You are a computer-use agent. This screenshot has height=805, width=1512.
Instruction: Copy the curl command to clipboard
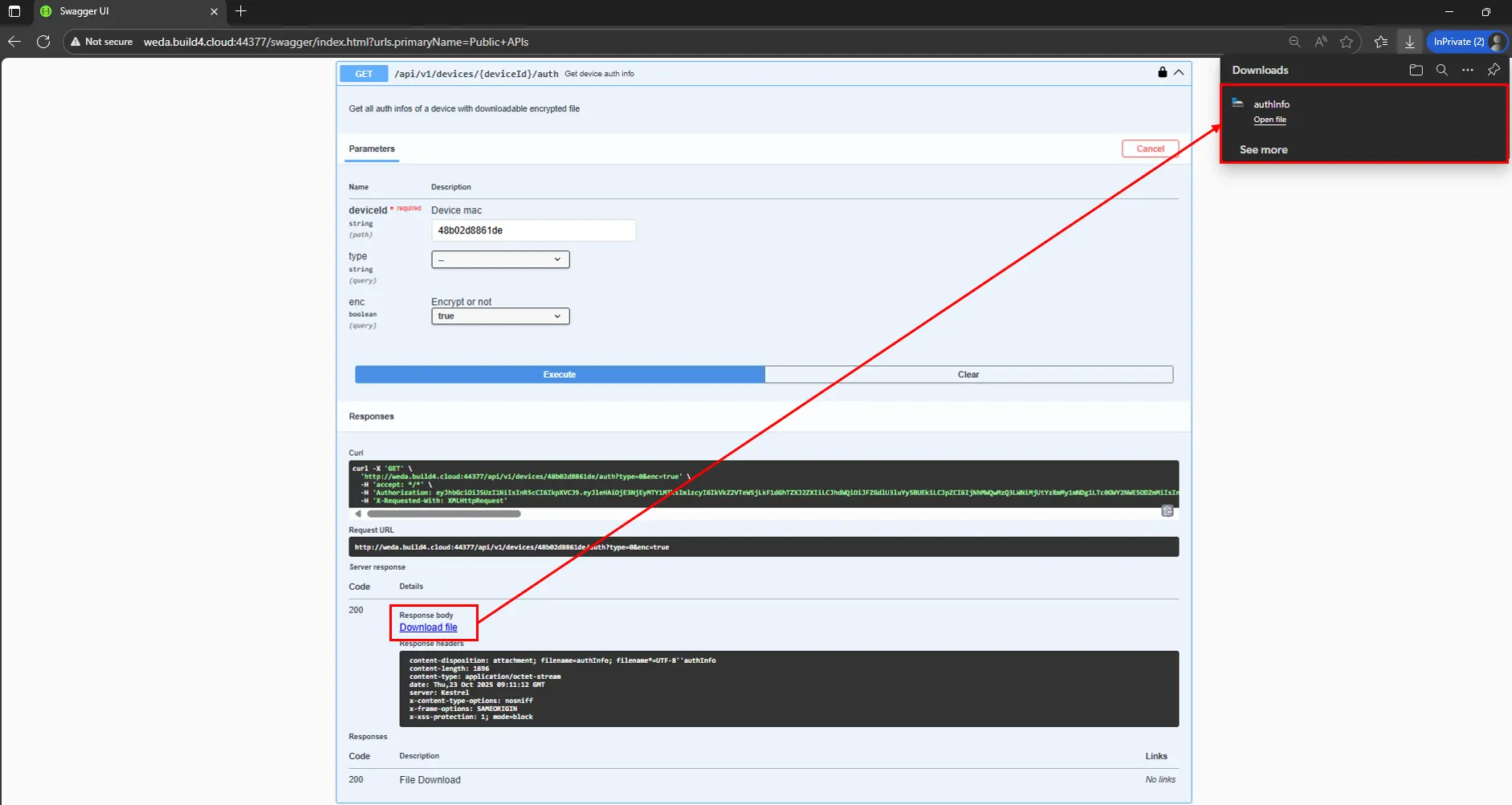point(1167,511)
